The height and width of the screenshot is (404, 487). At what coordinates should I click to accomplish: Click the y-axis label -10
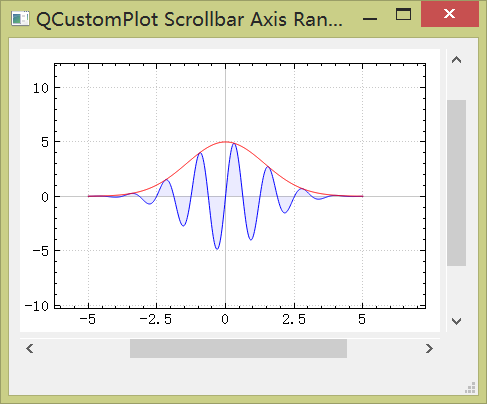click(37, 306)
